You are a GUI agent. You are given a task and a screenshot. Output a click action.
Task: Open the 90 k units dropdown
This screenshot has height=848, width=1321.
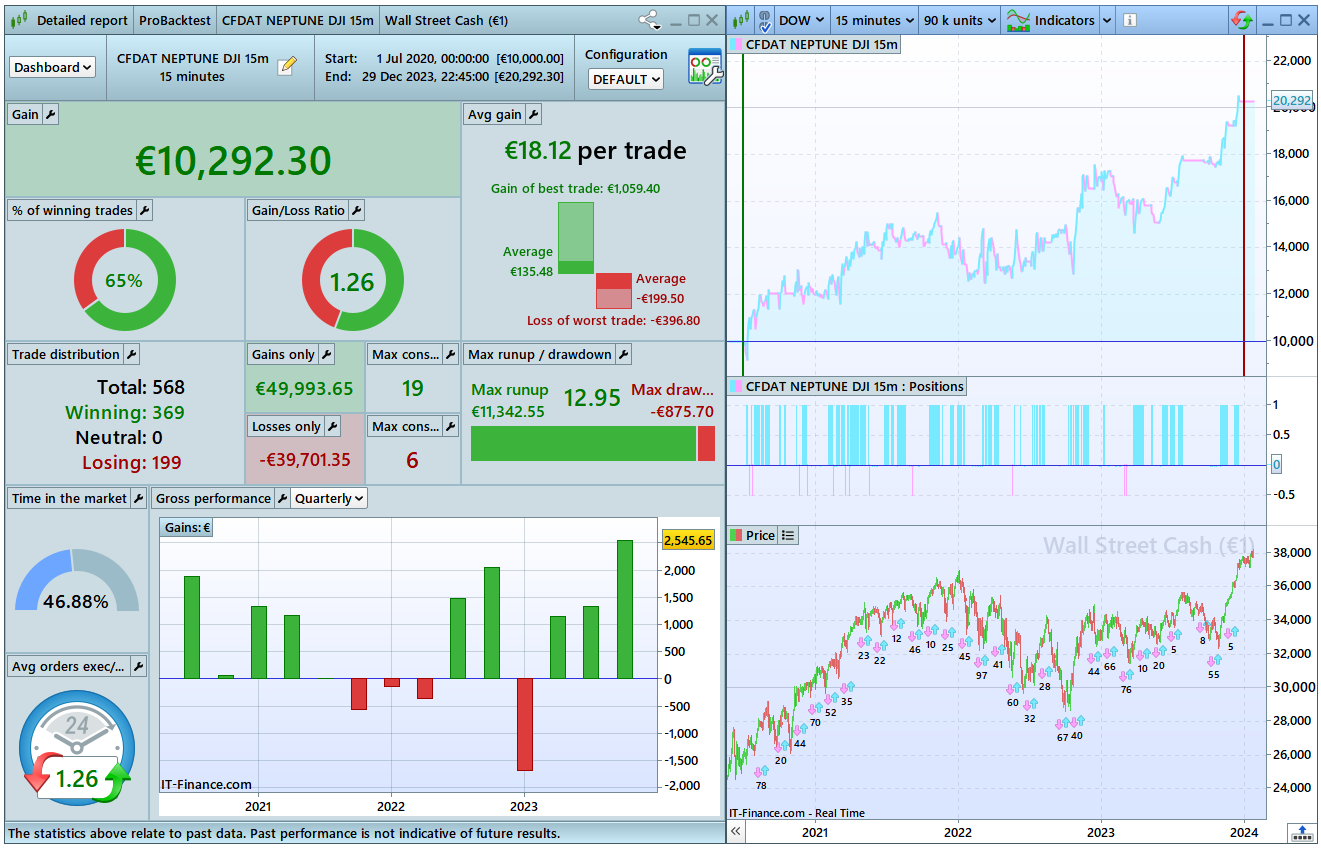(959, 20)
